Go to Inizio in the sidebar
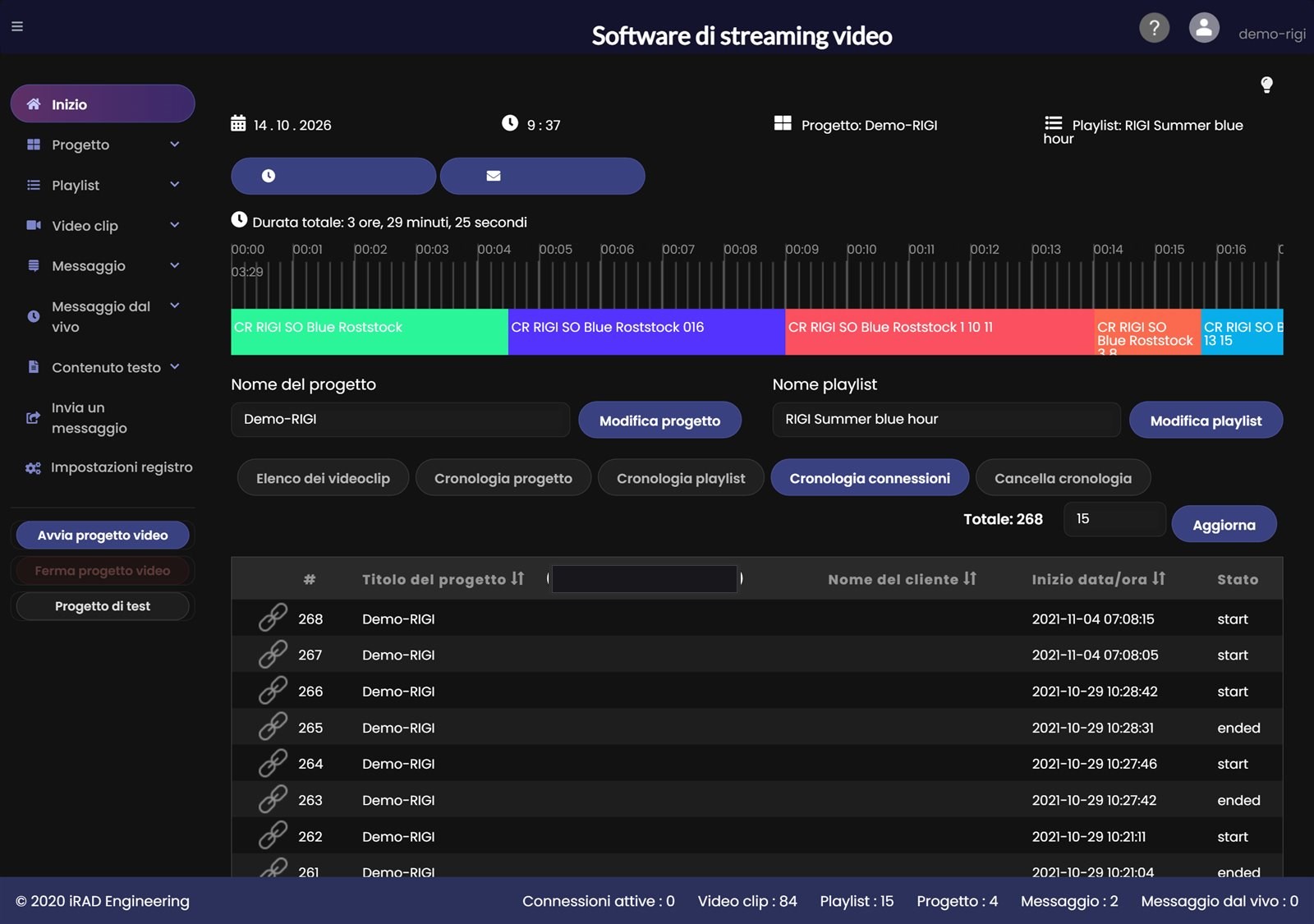Viewport: 1314px width, 924px height. (103, 103)
